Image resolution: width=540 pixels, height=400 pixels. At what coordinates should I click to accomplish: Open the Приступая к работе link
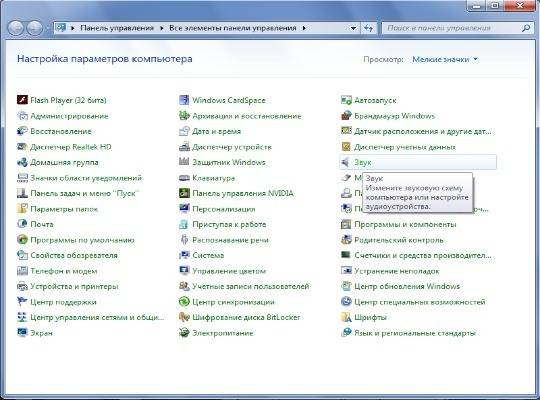[229, 224]
